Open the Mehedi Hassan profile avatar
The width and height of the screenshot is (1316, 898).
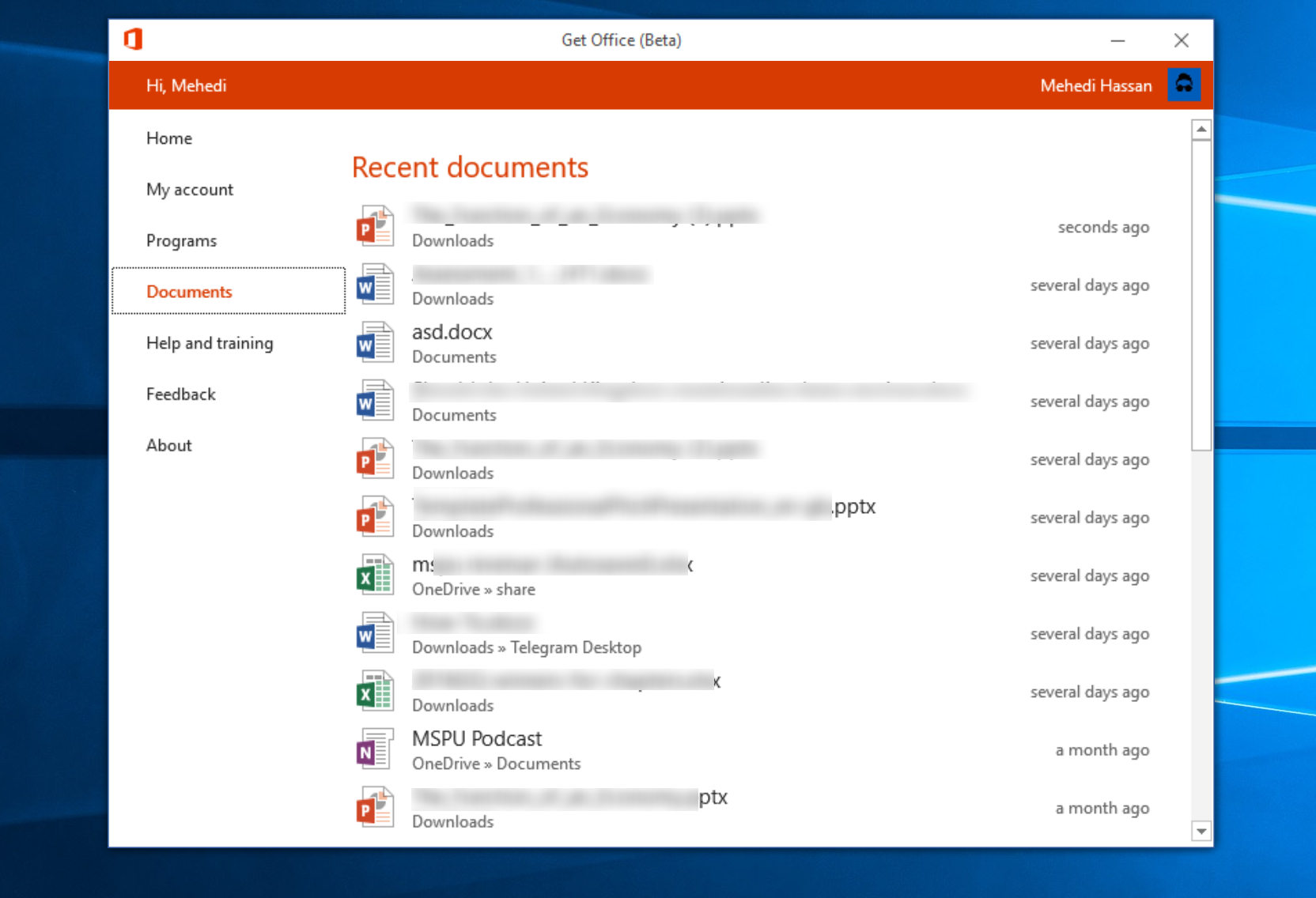[x=1183, y=85]
